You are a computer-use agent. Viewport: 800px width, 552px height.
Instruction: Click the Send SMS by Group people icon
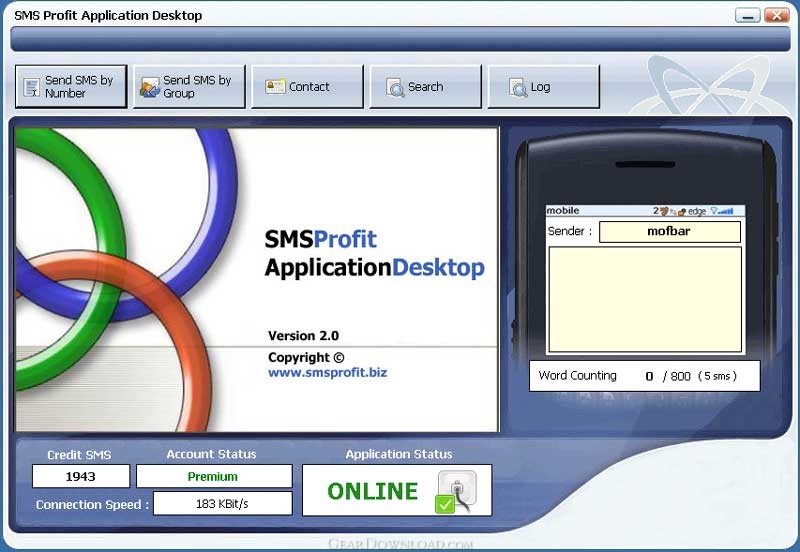tap(150, 87)
